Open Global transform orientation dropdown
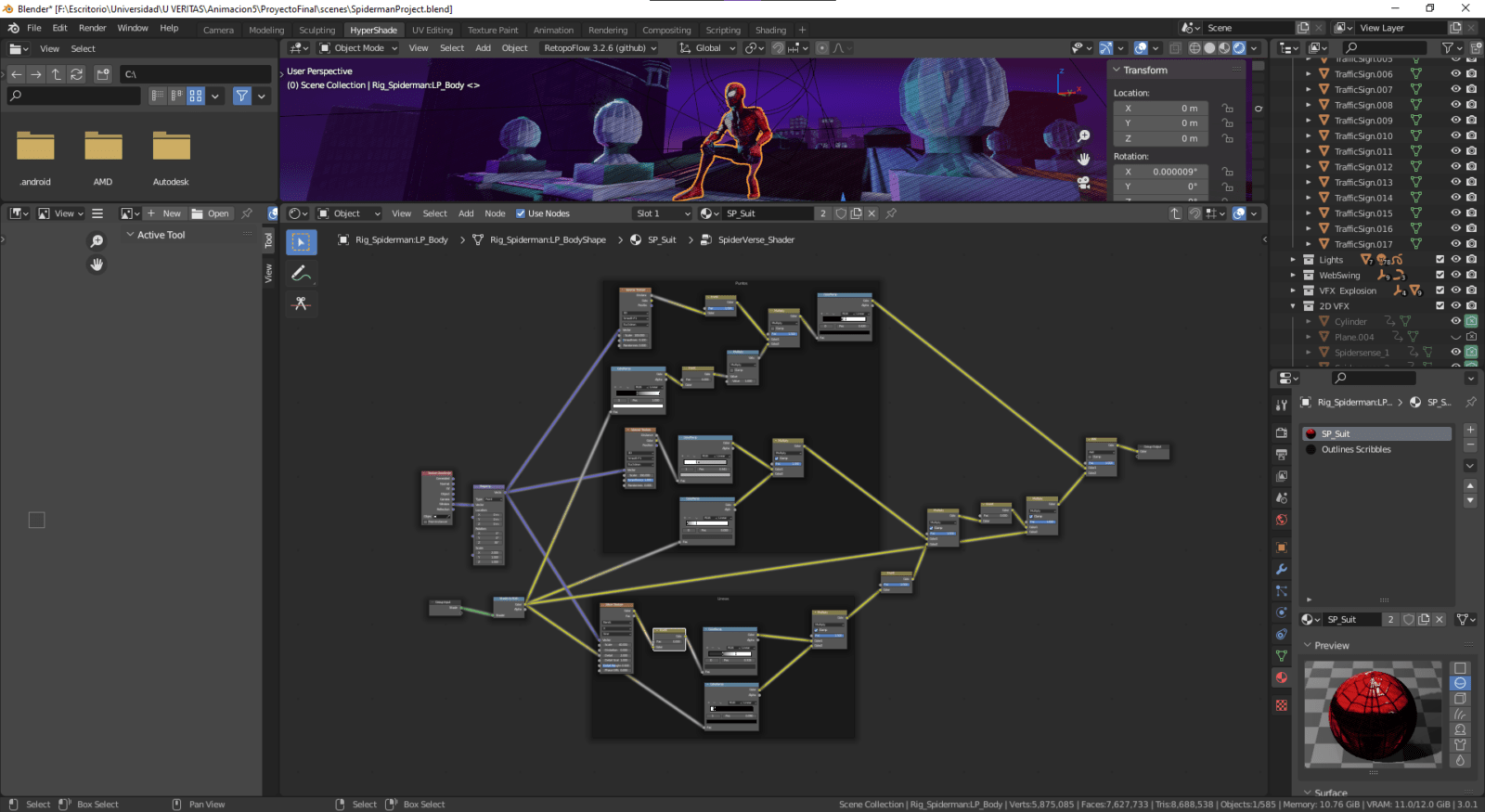Image resolution: width=1485 pixels, height=812 pixels. click(x=708, y=48)
